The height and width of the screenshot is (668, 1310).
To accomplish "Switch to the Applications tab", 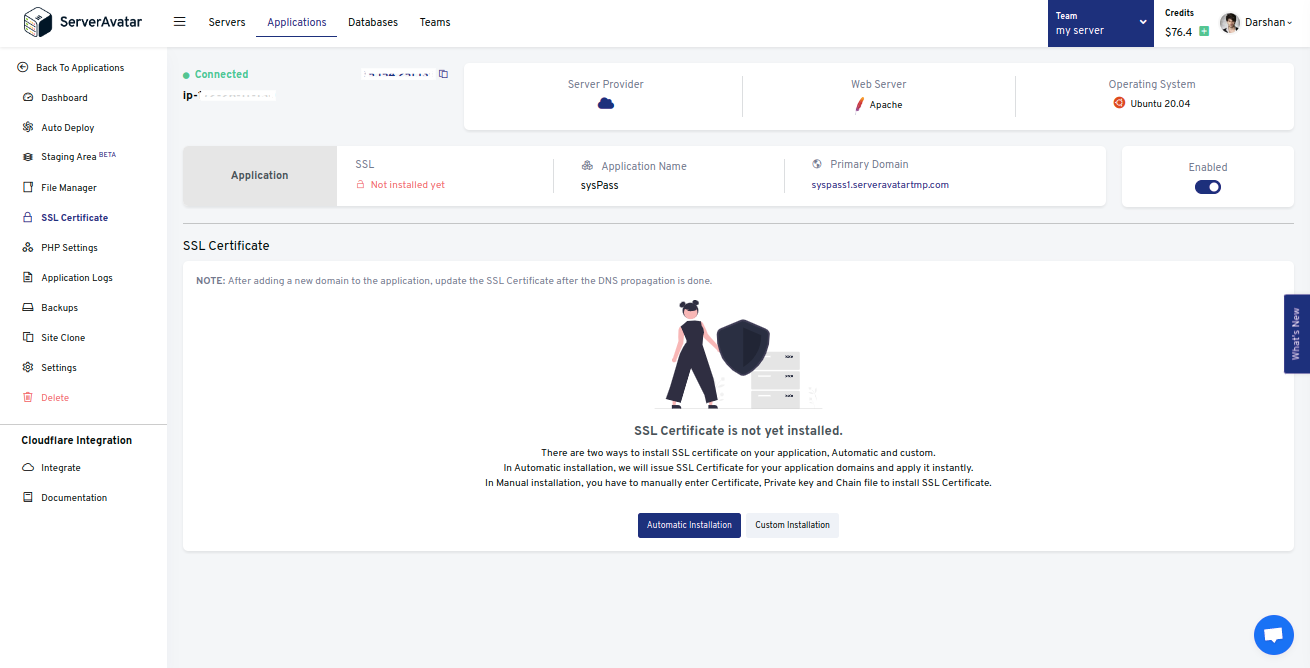I will pyautogui.click(x=296, y=21).
